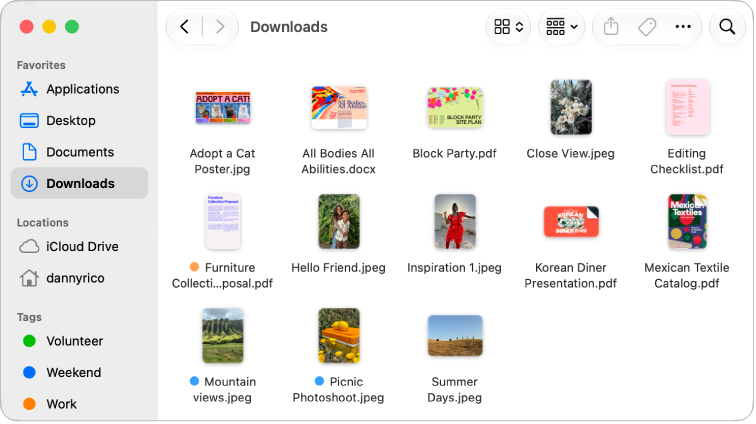Select the Furniture Collection Proposal thumbnail
Viewport: 756px width, 424px height.
coord(223,221)
